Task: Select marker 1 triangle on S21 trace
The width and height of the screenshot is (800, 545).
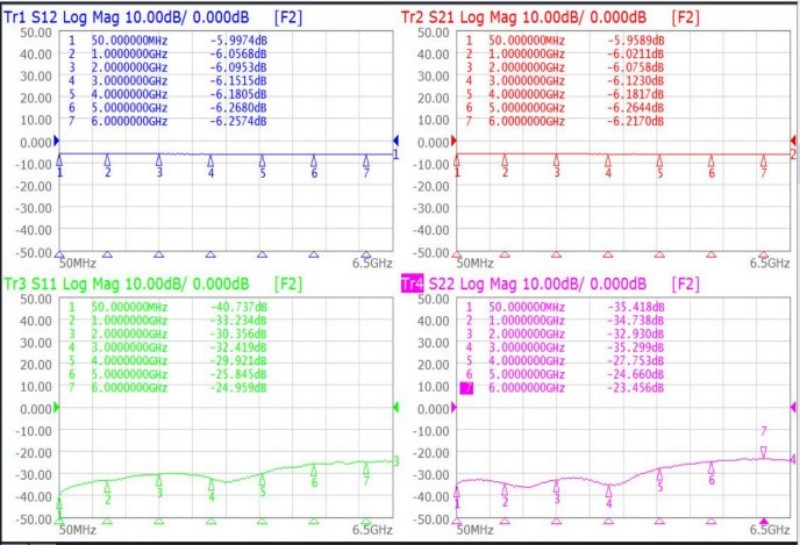Action: pyautogui.click(x=457, y=160)
